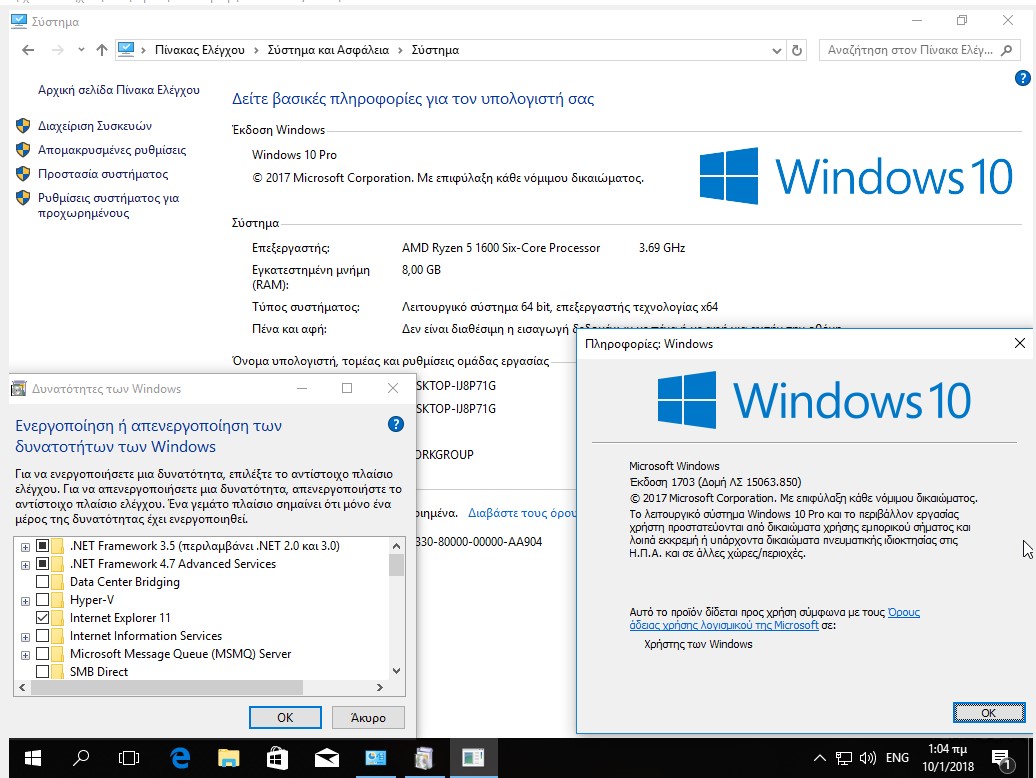1036x778 pixels.
Task: Click Σύστημα και Ασφάλεια breadcrumb
Action: [x=328, y=50]
